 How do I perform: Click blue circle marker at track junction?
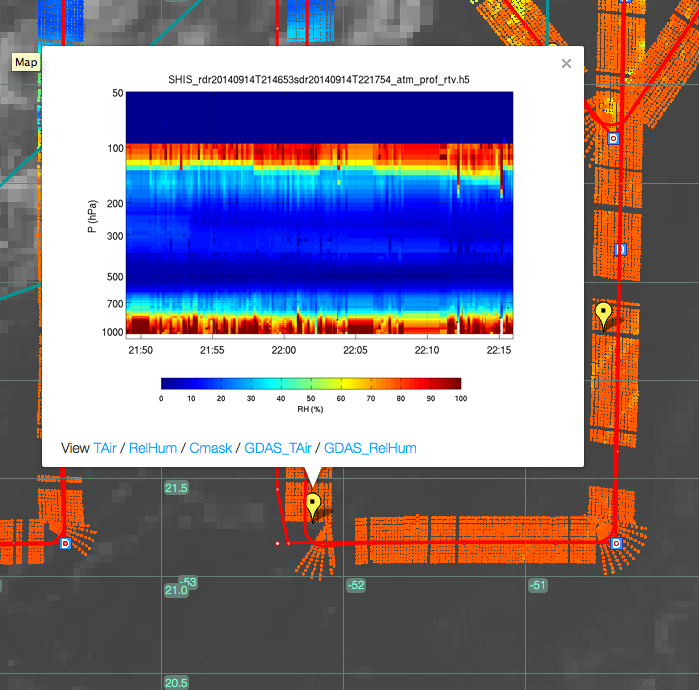(614, 138)
